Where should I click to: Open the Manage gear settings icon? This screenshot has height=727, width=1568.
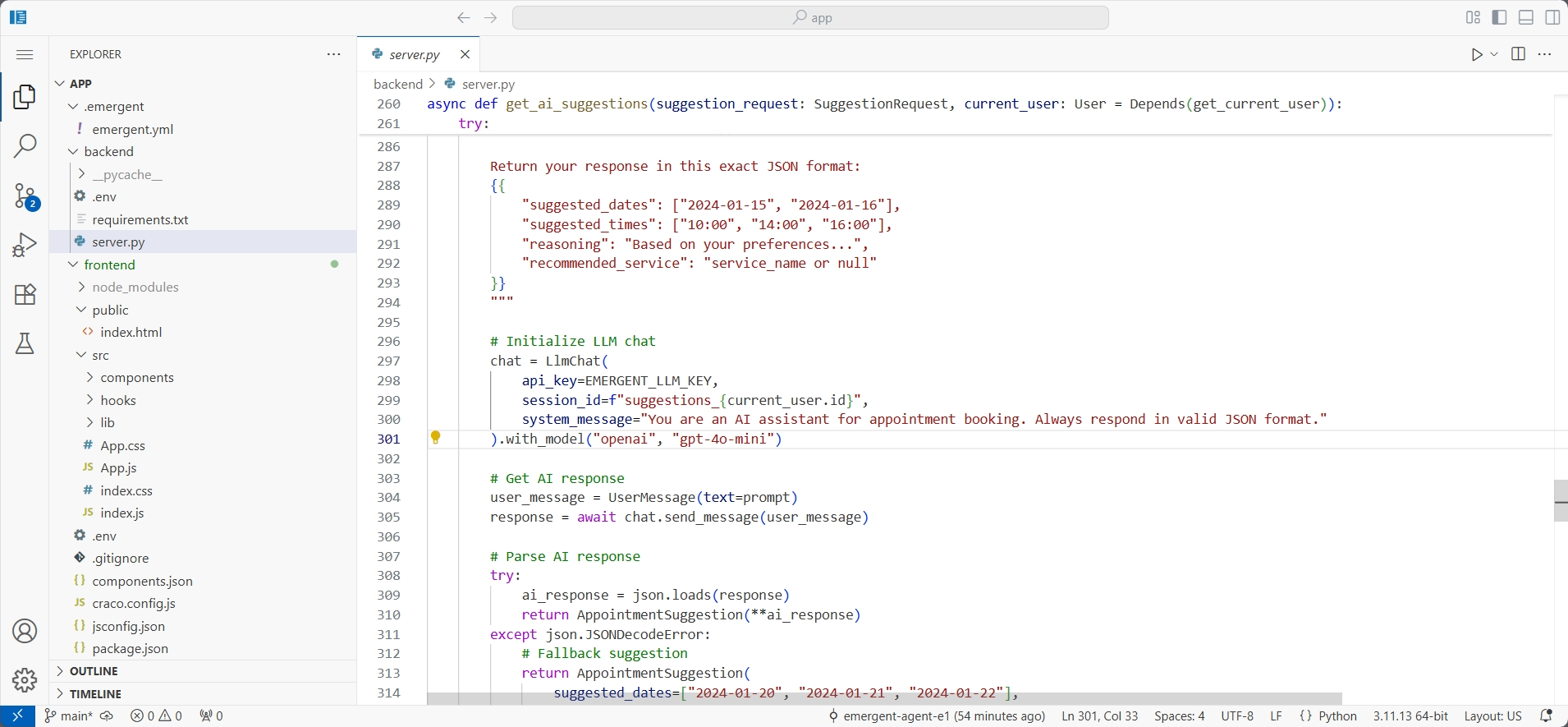(x=25, y=680)
